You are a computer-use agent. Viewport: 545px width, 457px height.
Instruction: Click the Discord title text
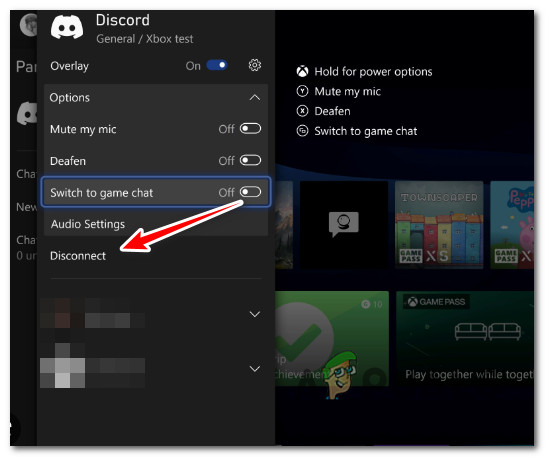point(123,20)
